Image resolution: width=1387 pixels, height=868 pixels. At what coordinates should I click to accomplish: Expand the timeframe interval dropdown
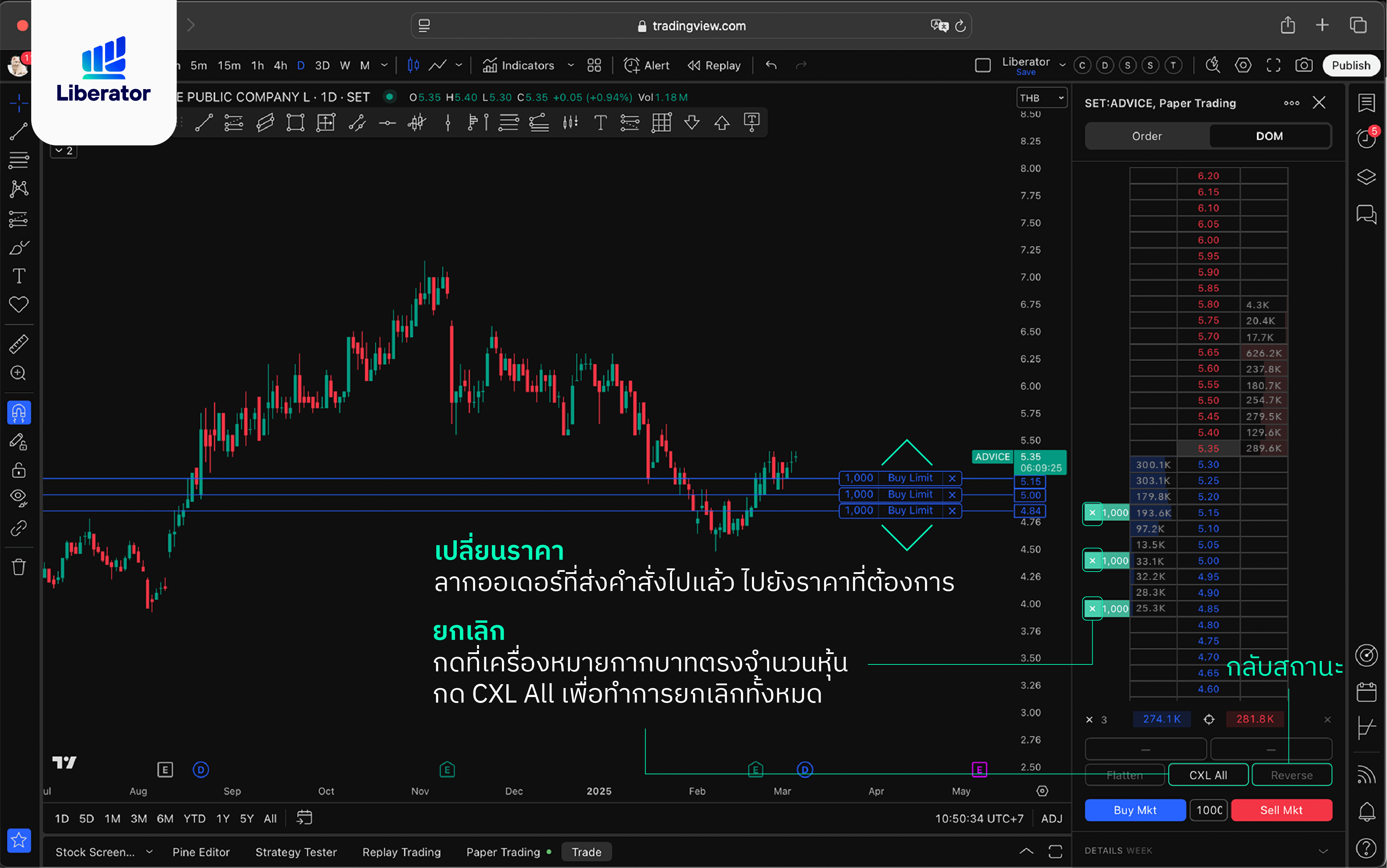[384, 66]
